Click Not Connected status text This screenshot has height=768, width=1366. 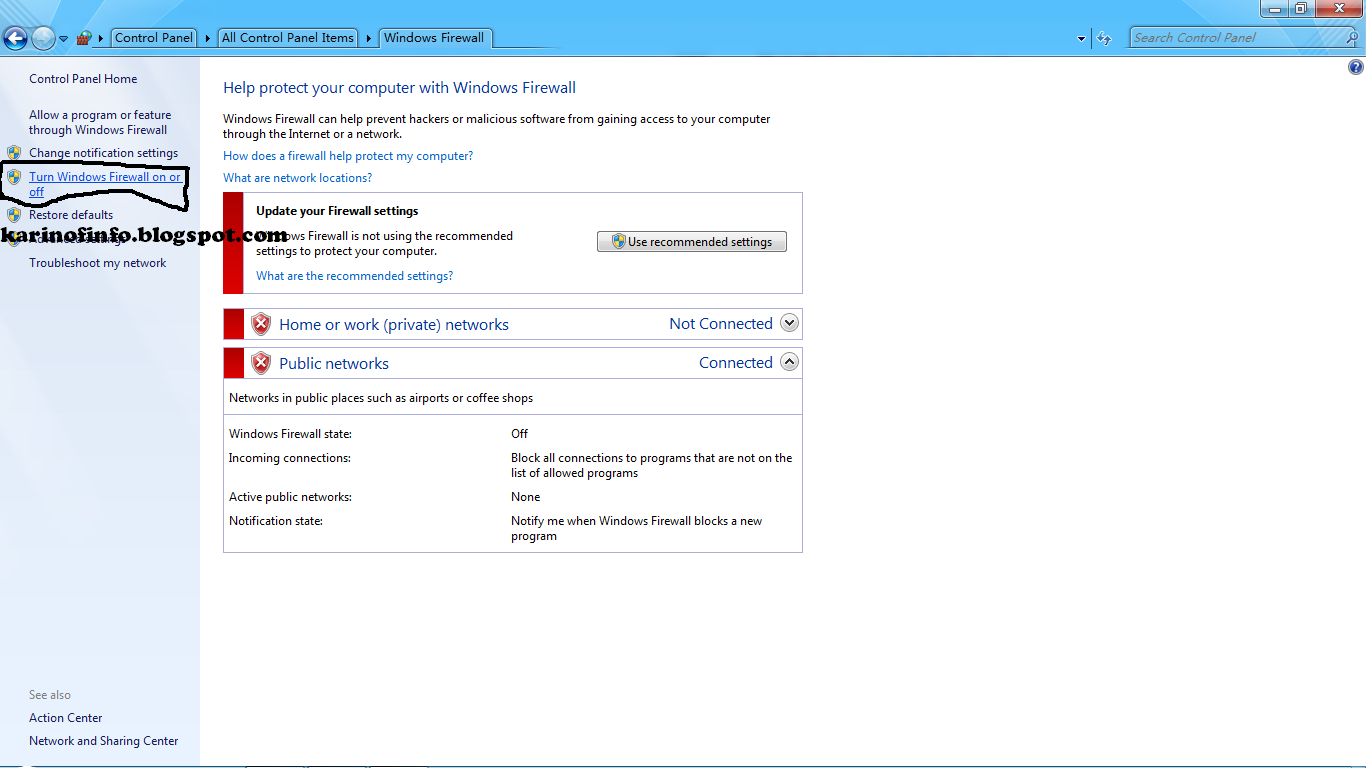point(721,324)
